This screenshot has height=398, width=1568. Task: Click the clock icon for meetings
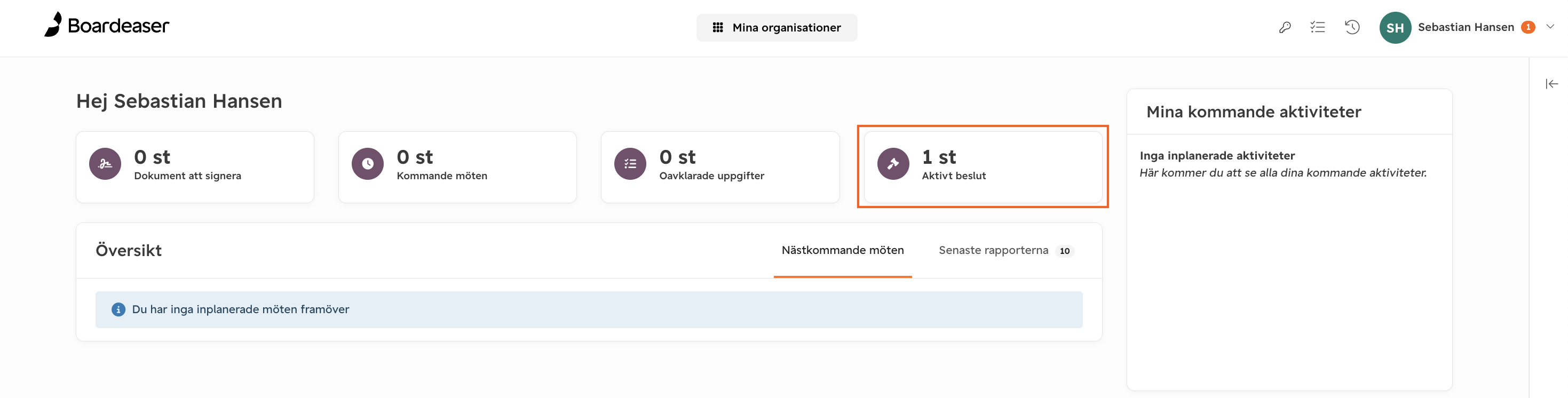368,164
